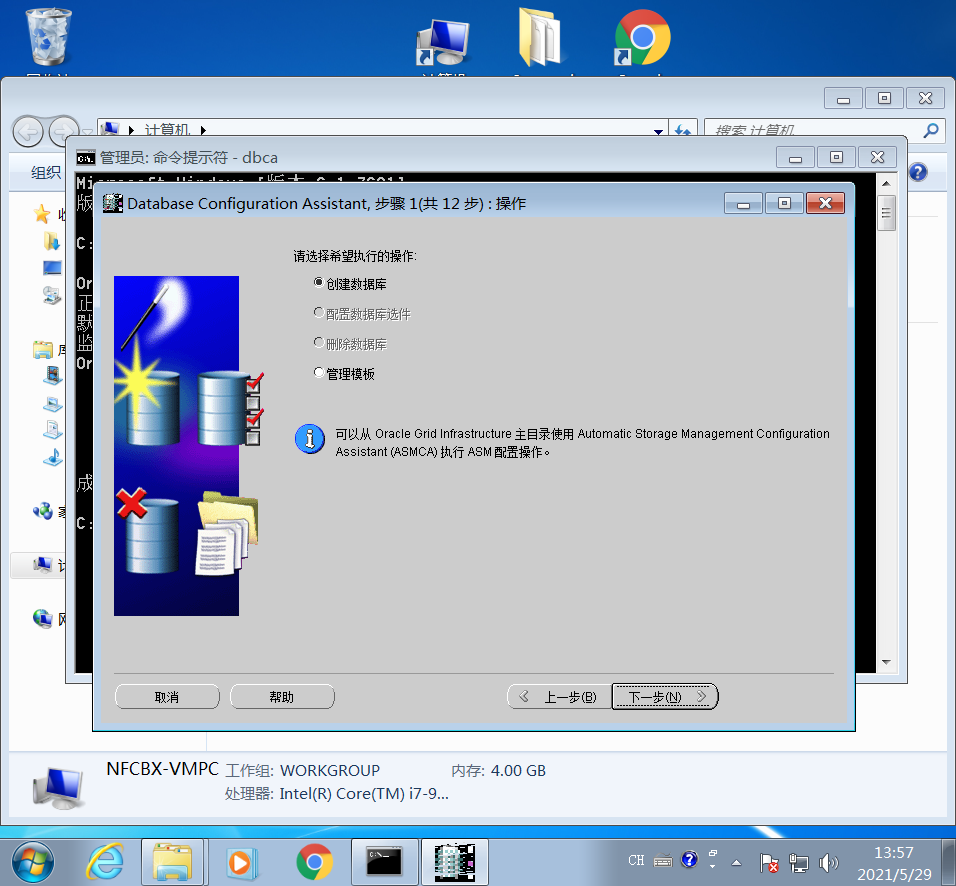
Task: Click the 下一步(N) button in DBCA
Action: (664, 696)
